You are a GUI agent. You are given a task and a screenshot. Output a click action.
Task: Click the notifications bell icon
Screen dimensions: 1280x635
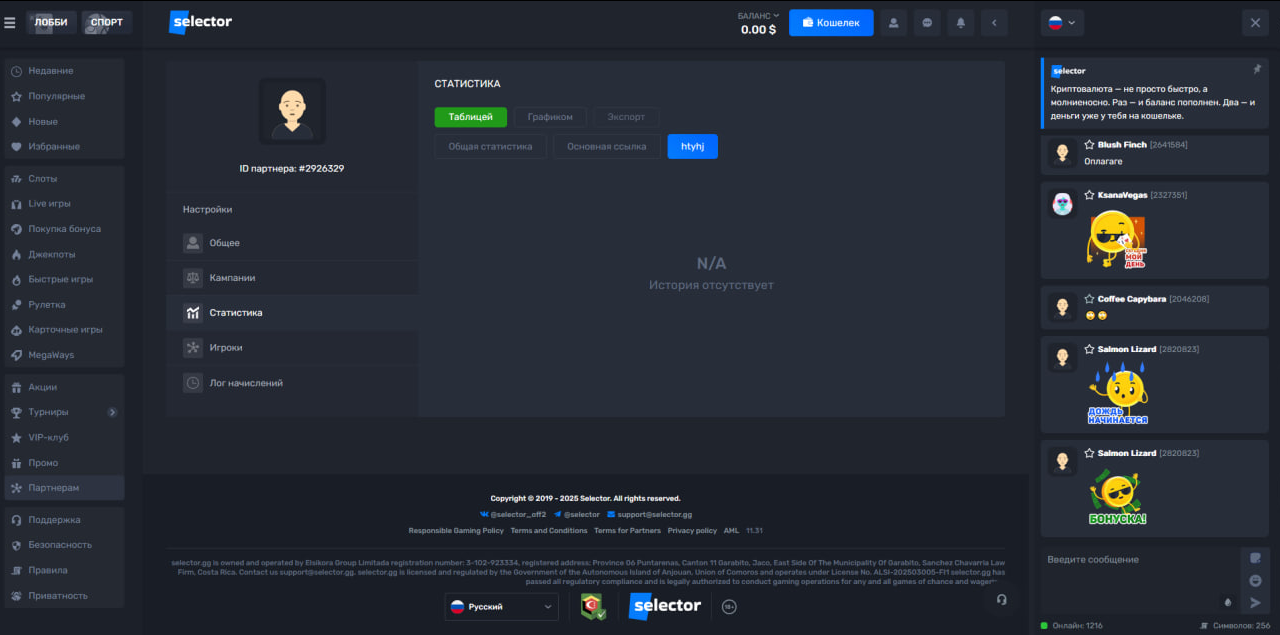[x=960, y=22]
